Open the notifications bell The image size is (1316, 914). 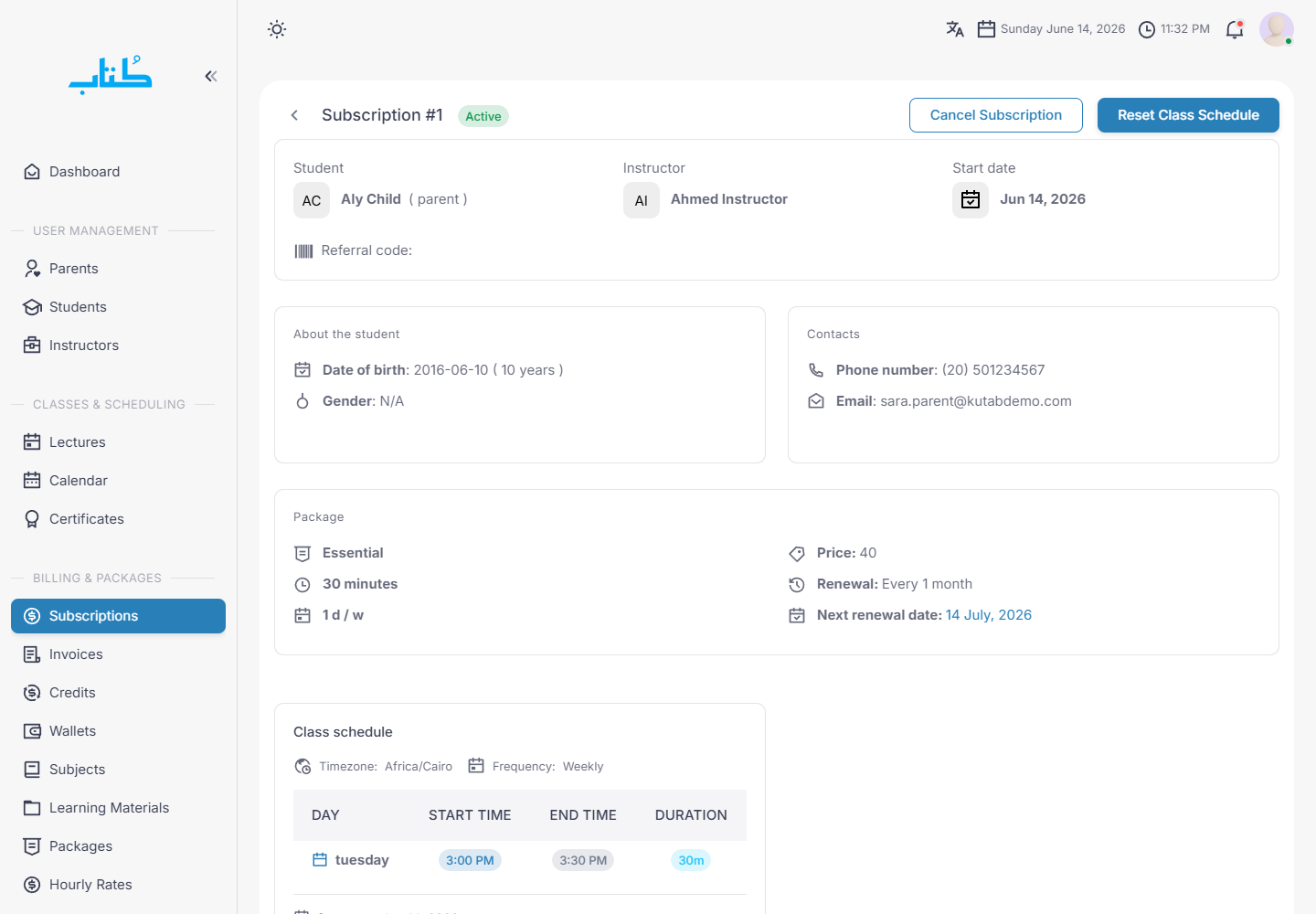[1235, 29]
